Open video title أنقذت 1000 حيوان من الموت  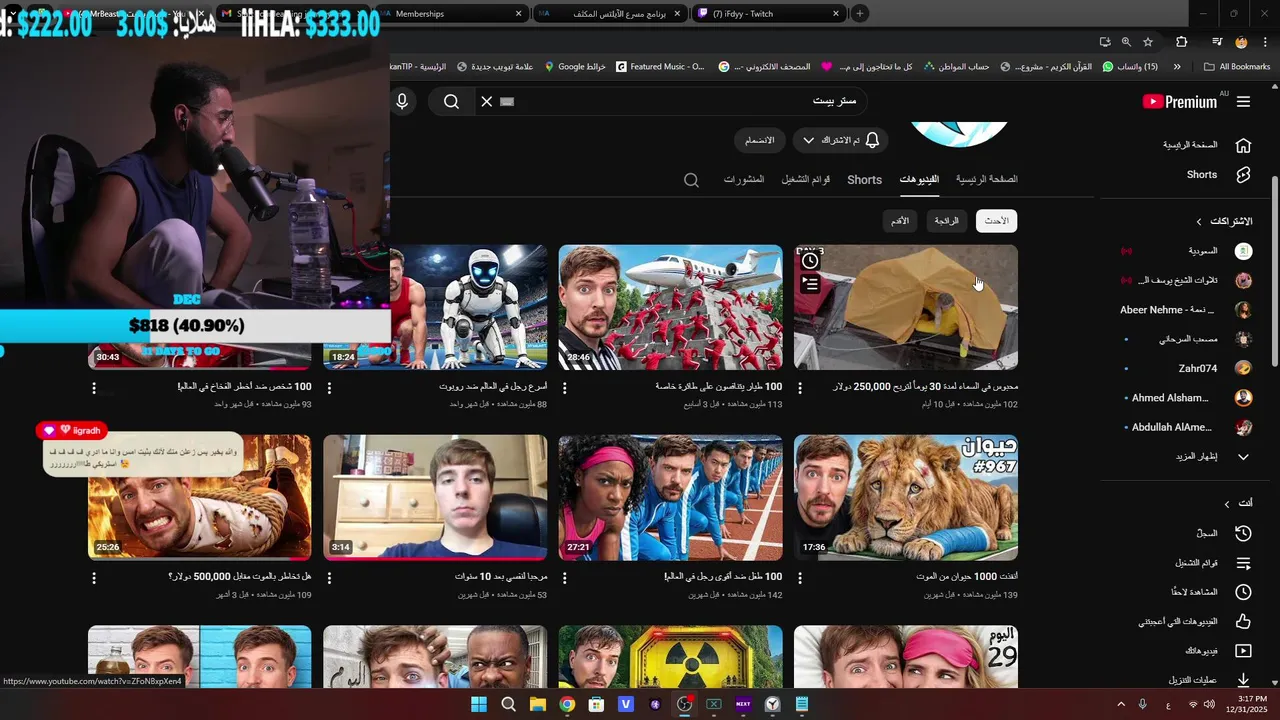click(x=967, y=577)
